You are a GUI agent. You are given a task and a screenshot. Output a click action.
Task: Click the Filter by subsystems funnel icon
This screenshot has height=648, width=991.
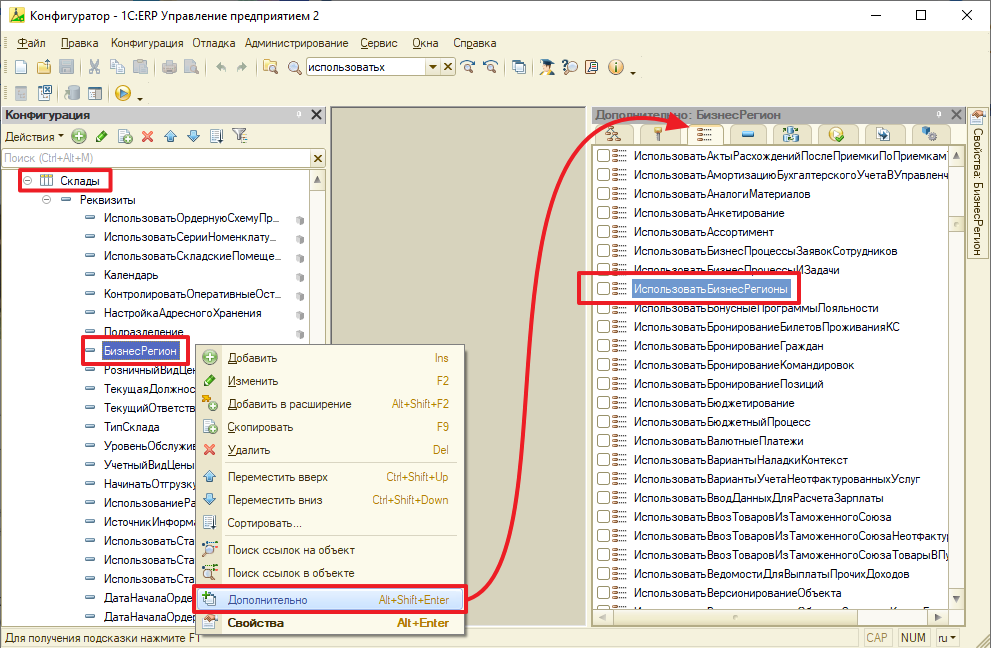tap(240, 135)
